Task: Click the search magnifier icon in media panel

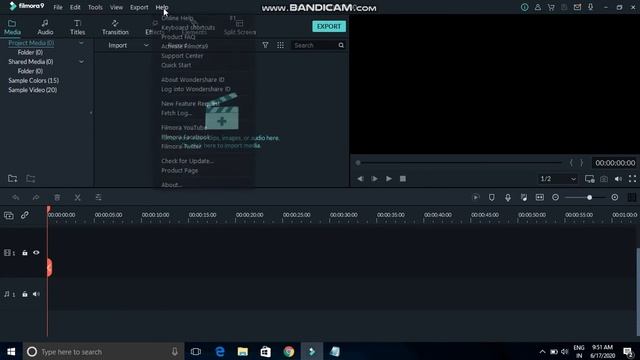Action: point(341,45)
